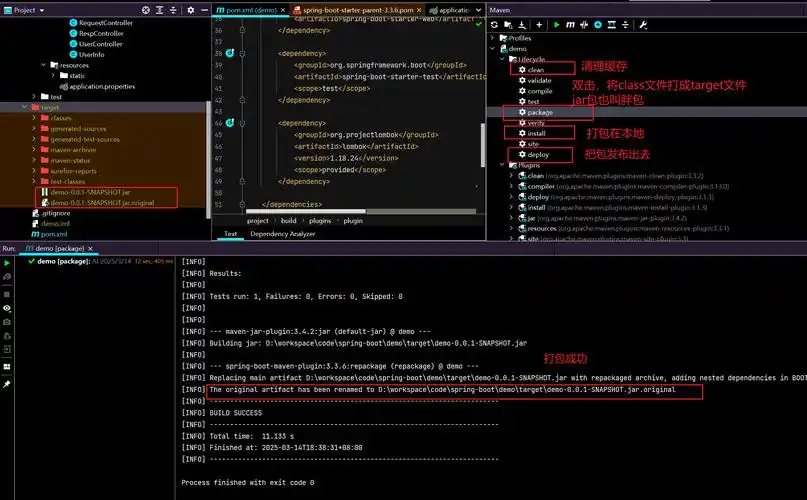Rerun demo [package] with green arrow

click(x=7, y=263)
